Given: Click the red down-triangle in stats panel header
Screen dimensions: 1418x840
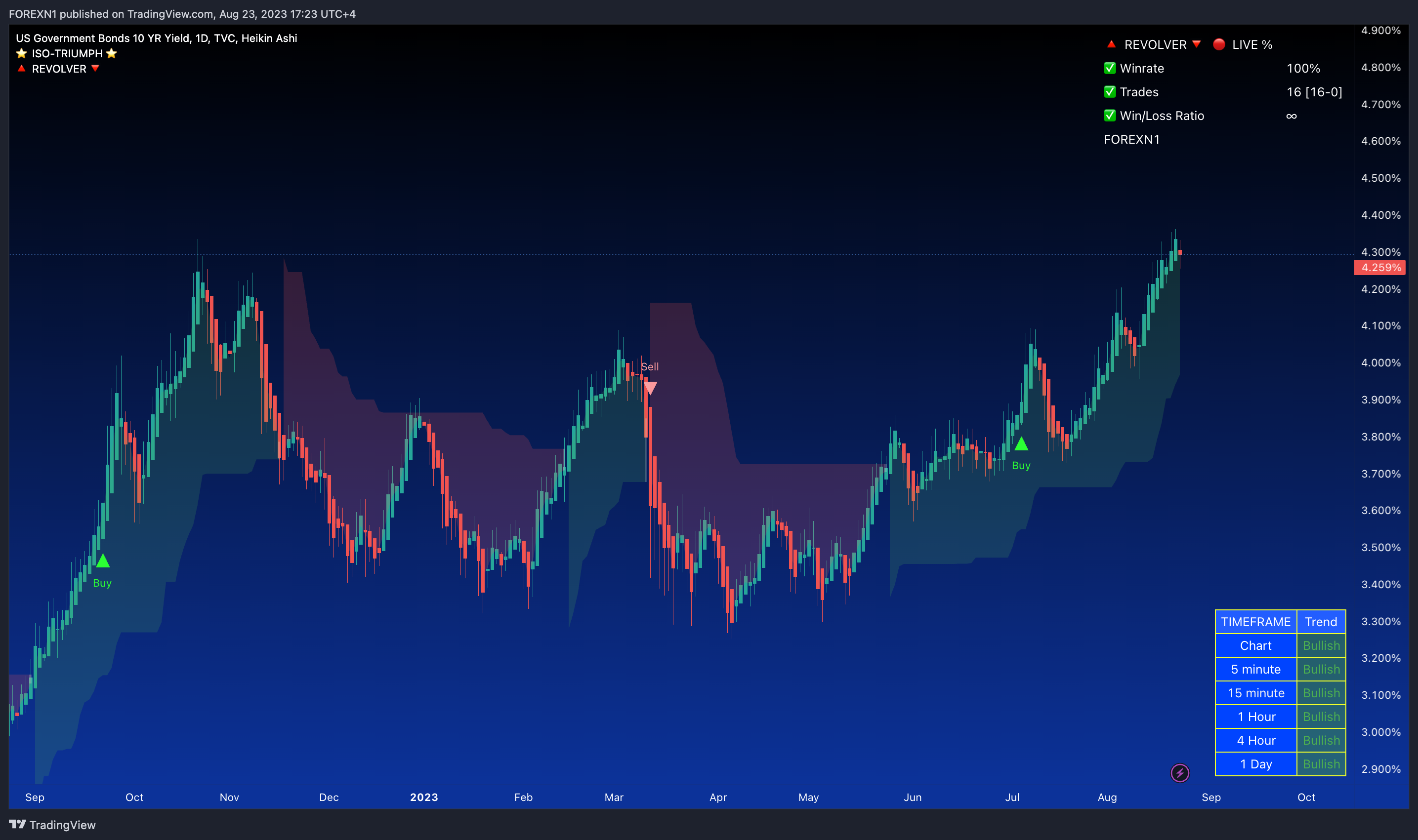Looking at the screenshot, I should click(1197, 44).
